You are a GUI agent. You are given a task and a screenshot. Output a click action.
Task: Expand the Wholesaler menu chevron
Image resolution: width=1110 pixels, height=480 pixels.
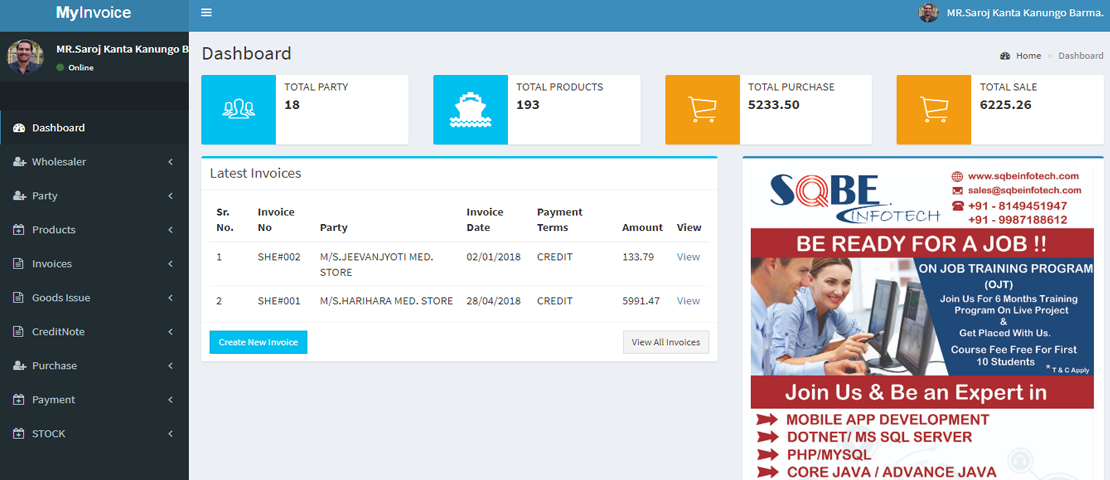171,162
